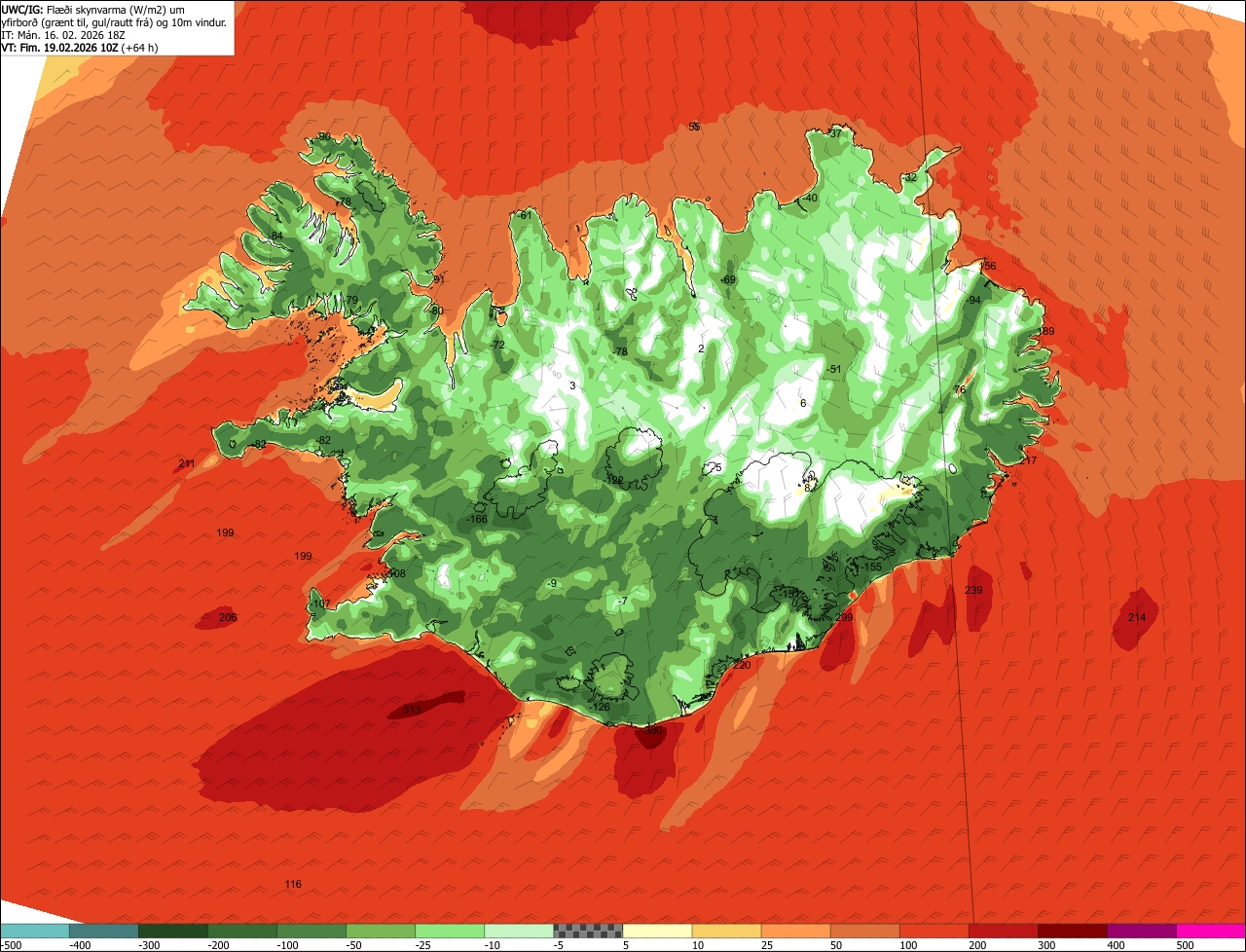Viewport: 1246px width, 952px height.
Task: Click the -84 value in the Westfjords
Action: [275, 237]
